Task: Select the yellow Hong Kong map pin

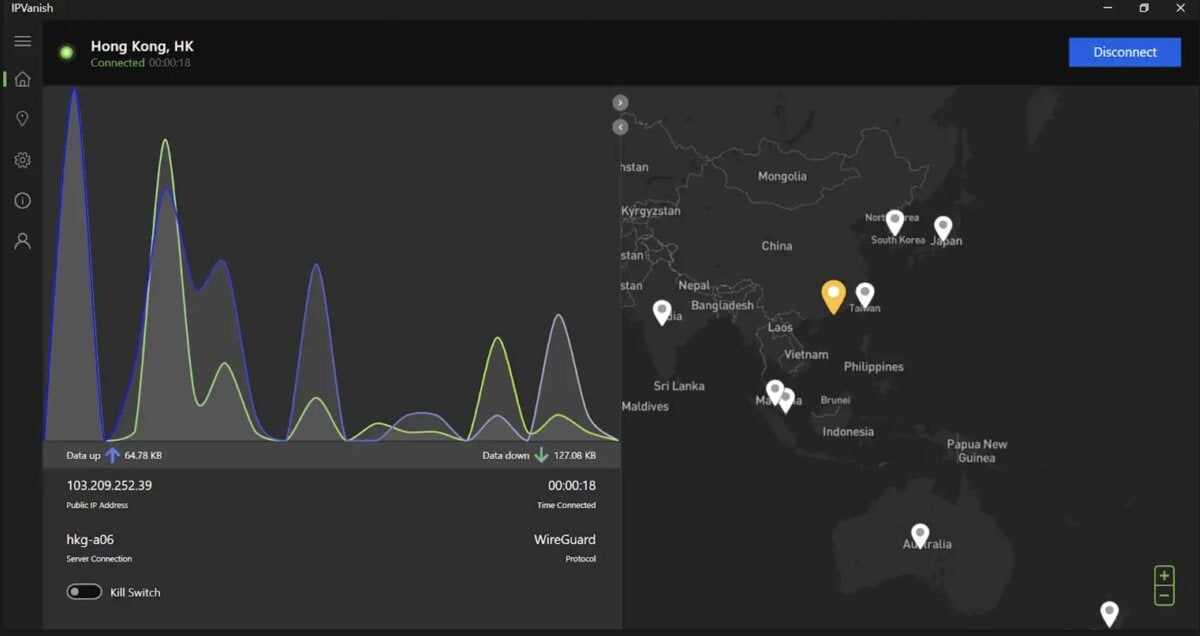Action: click(833, 297)
